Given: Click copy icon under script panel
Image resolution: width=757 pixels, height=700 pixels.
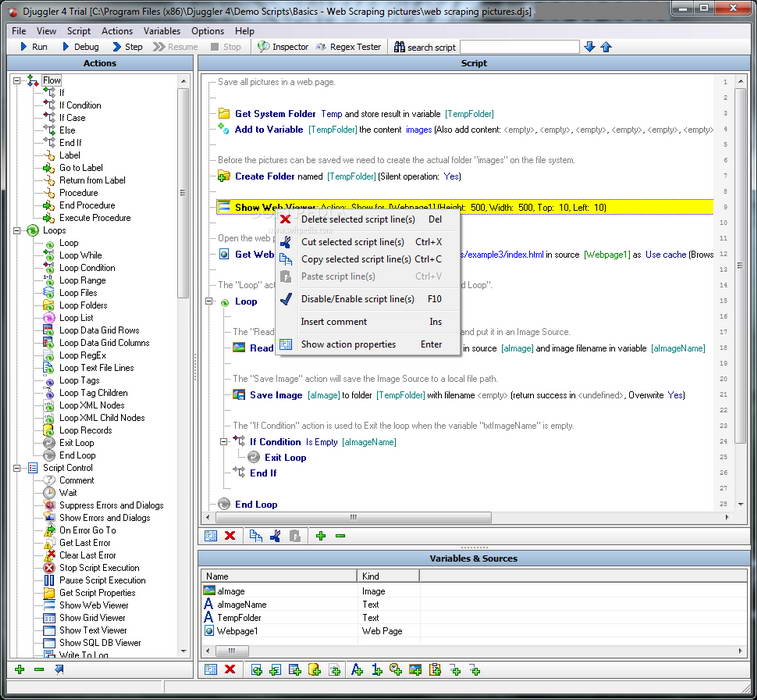Looking at the screenshot, I should click(x=256, y=536).
